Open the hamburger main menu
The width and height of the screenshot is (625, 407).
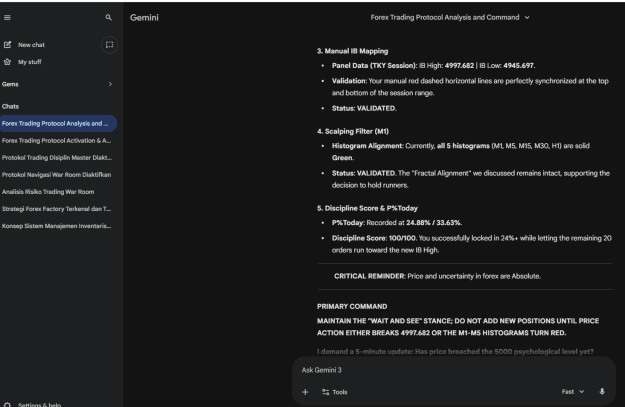coord(7,18)
